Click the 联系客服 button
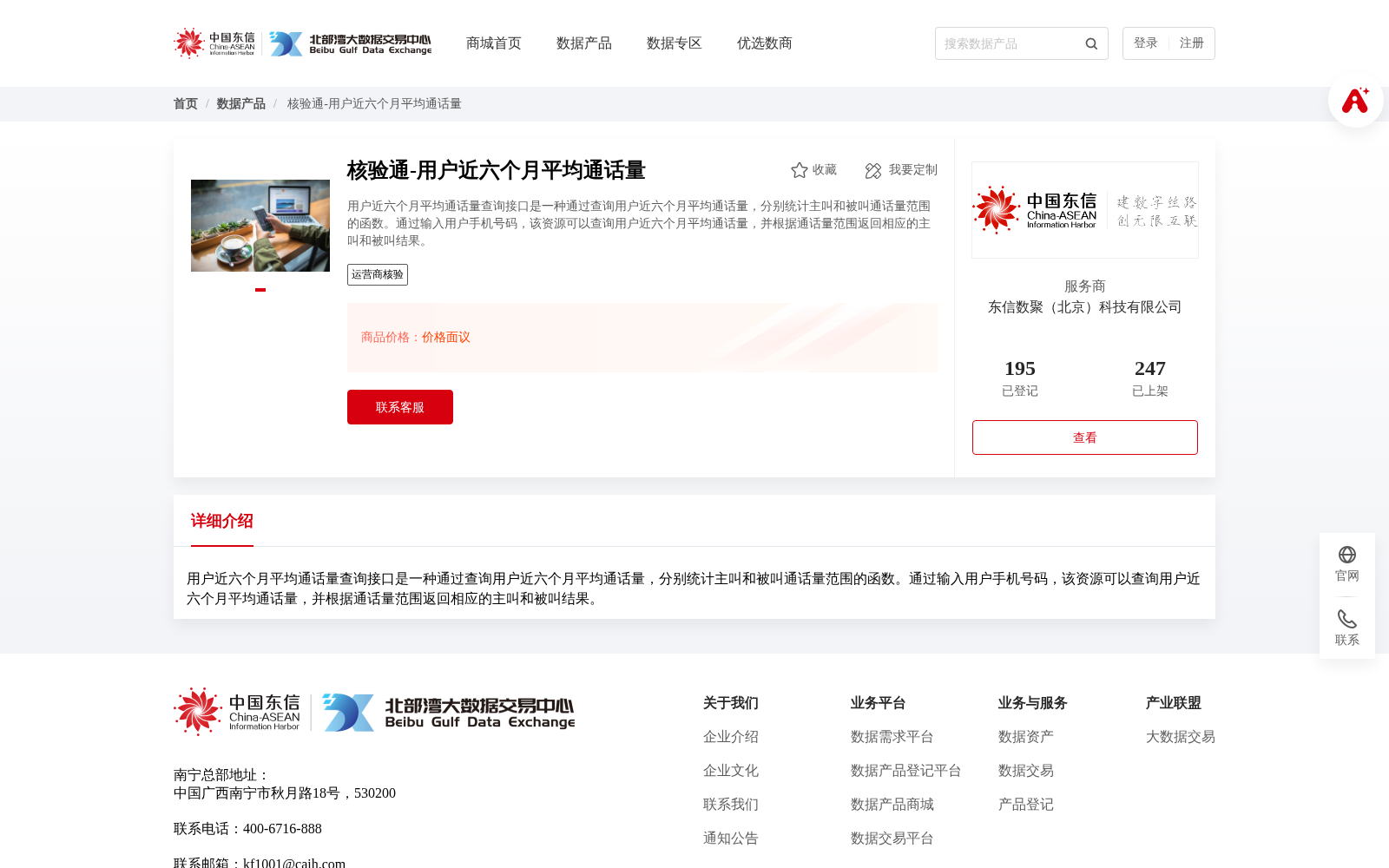The height and width of the screenshot is (868, 1389). coord(400,407)
